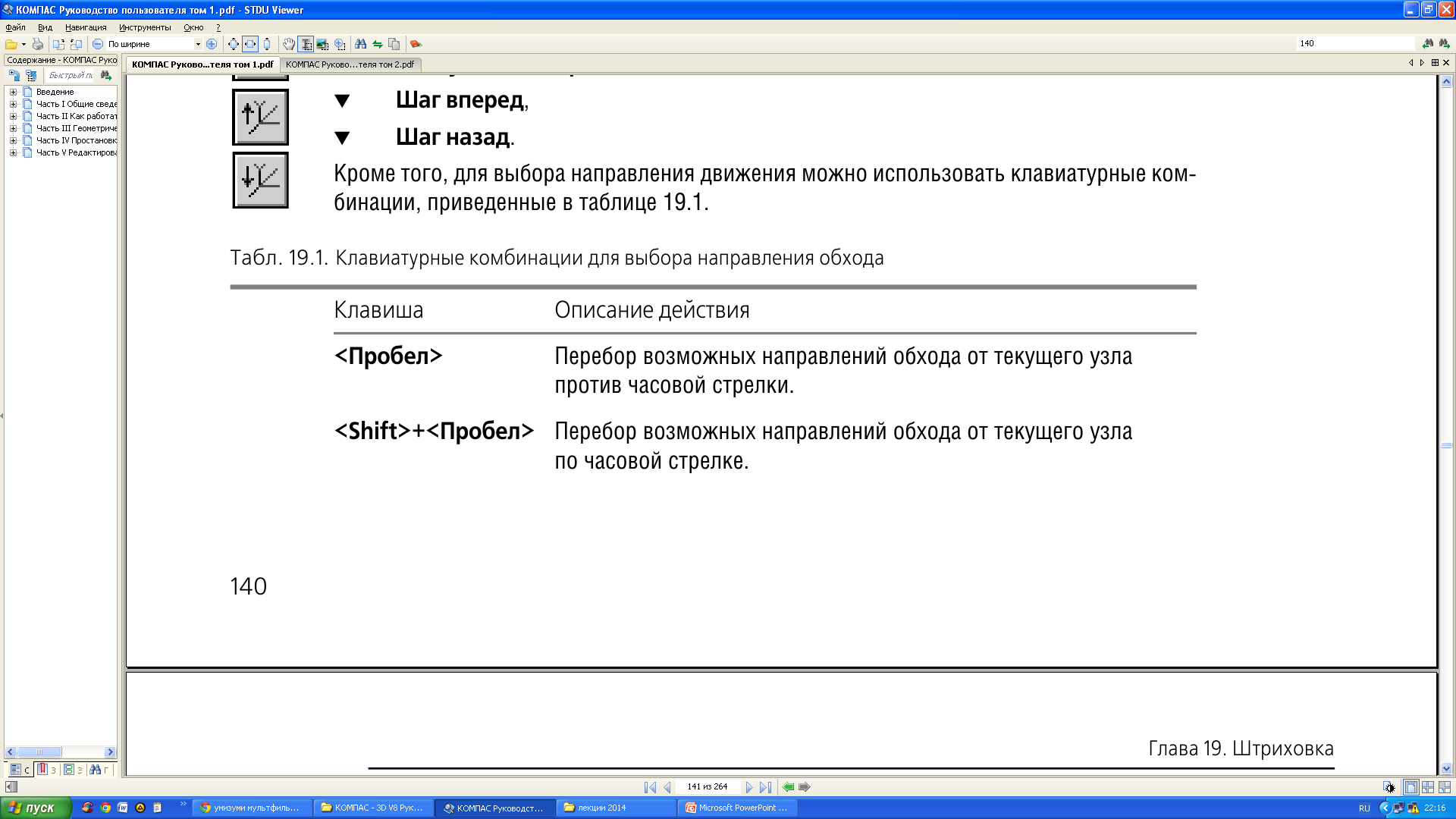Image resolution: width=1456 pixels, height=819 pixels.
Task: Toggle the text selection tool
Action: click(x=306, y=44)
